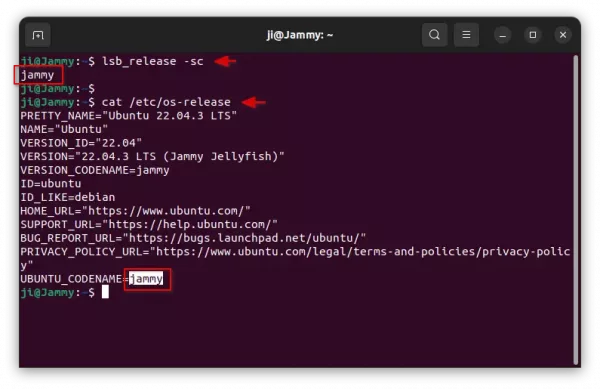Click the lsb_release -sc command text
This screenshot has width=600, height=389.
click(x=153, y=61)
